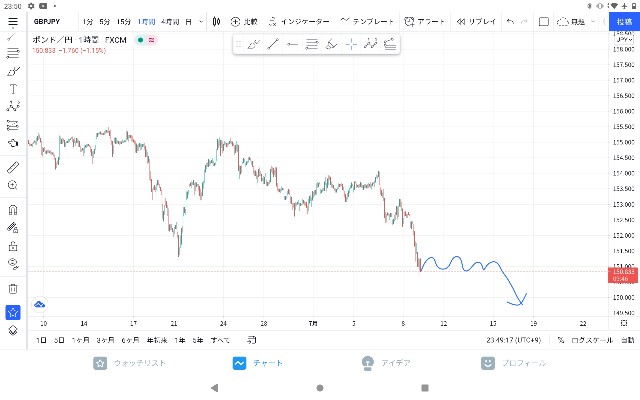The width and height of the screenshot is (640, 400).
Task: Toggle stay in drawing mode
Action: click(x=13, y=228)
